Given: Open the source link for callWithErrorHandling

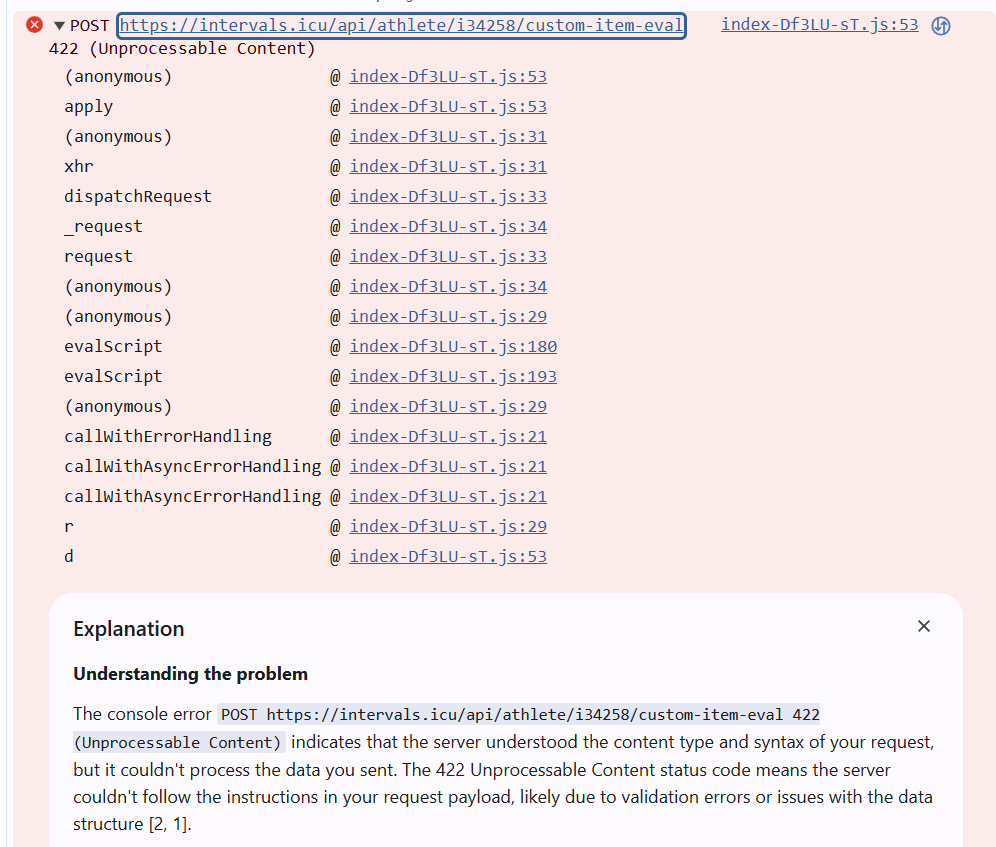Looking at the screenshot, I should 447,437.
